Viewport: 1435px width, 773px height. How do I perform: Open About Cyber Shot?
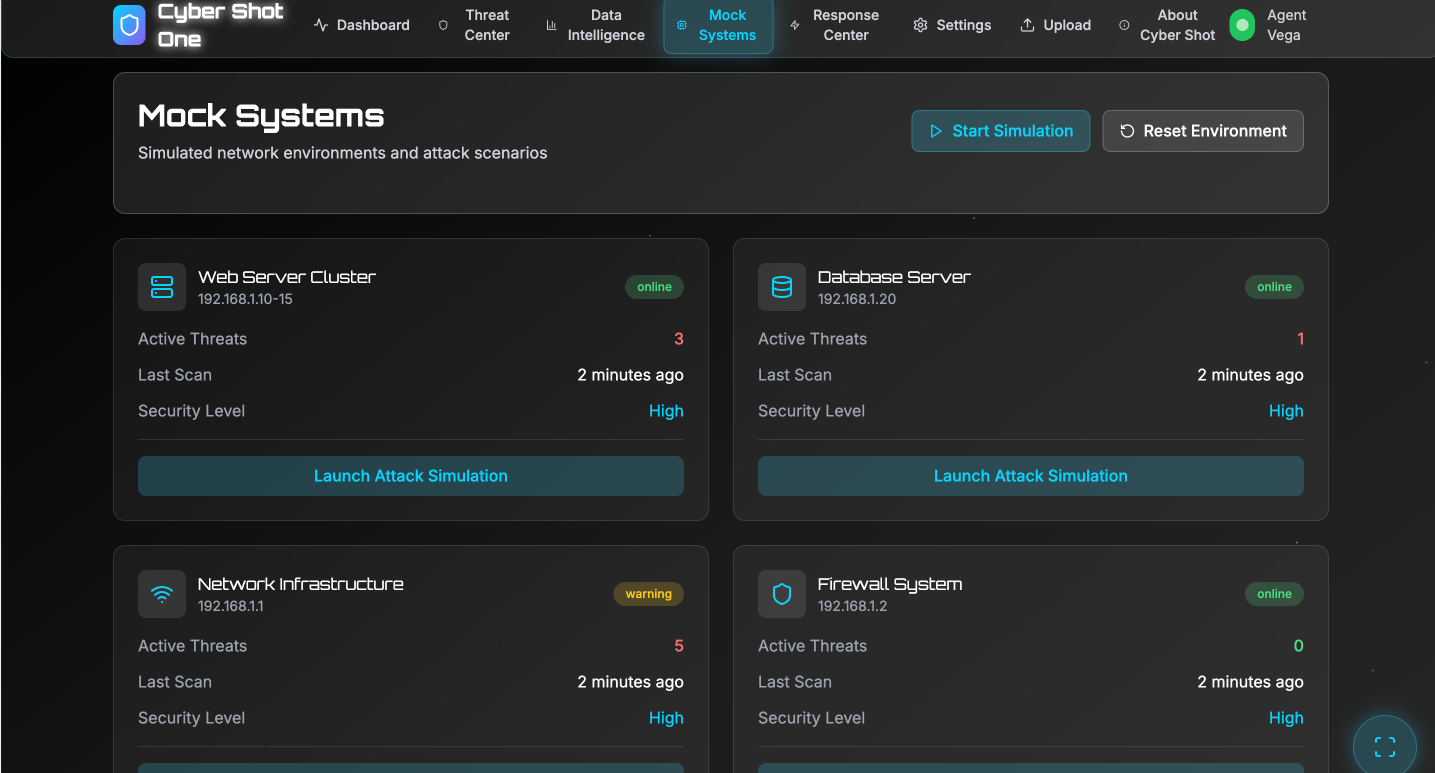pyautogui.click(x=1167, y=25)
